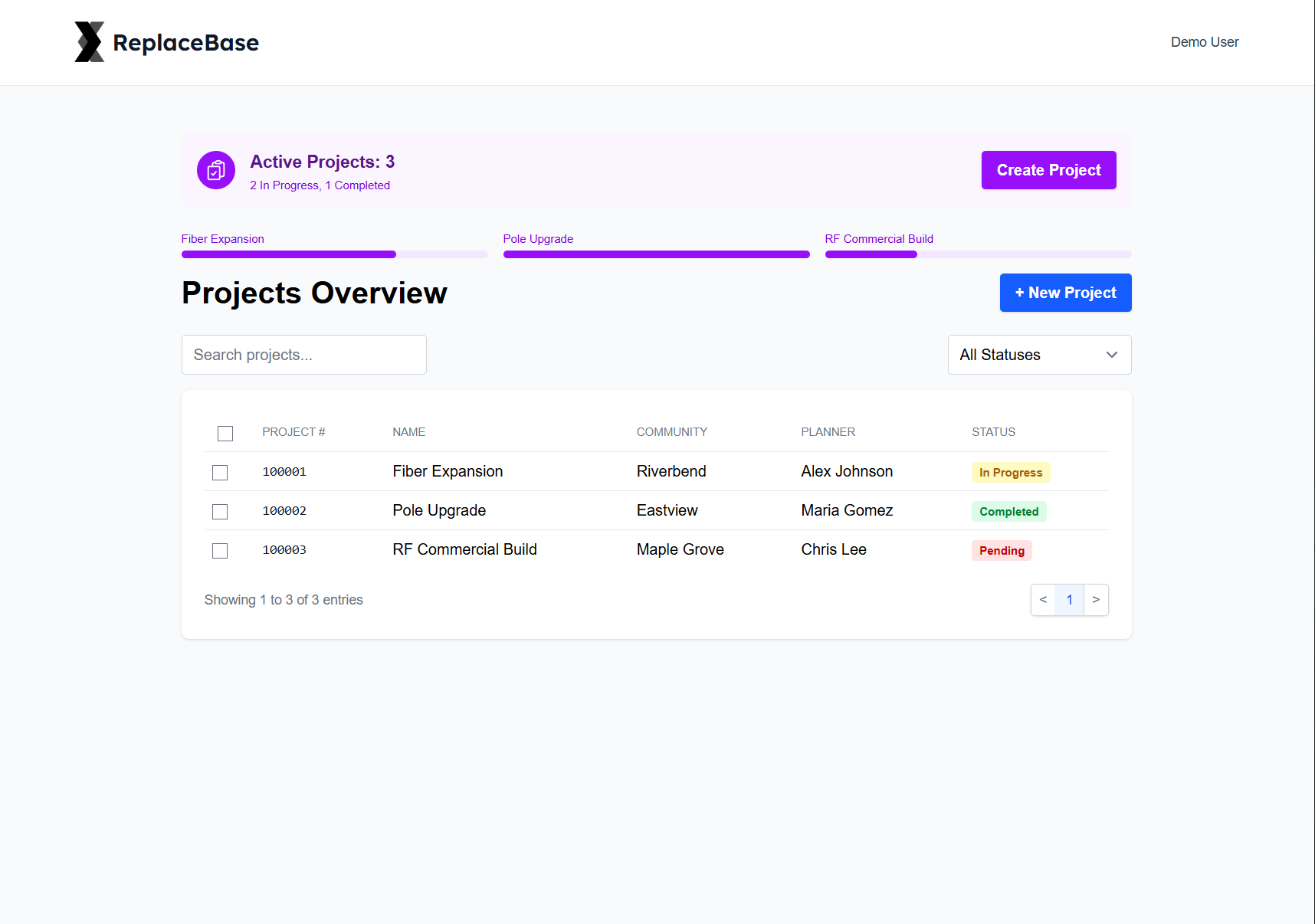Check the checkbox for project 100001
The width and height of the screenshot is (1315, 924).
pyautogui.click(x=220, y=473)
